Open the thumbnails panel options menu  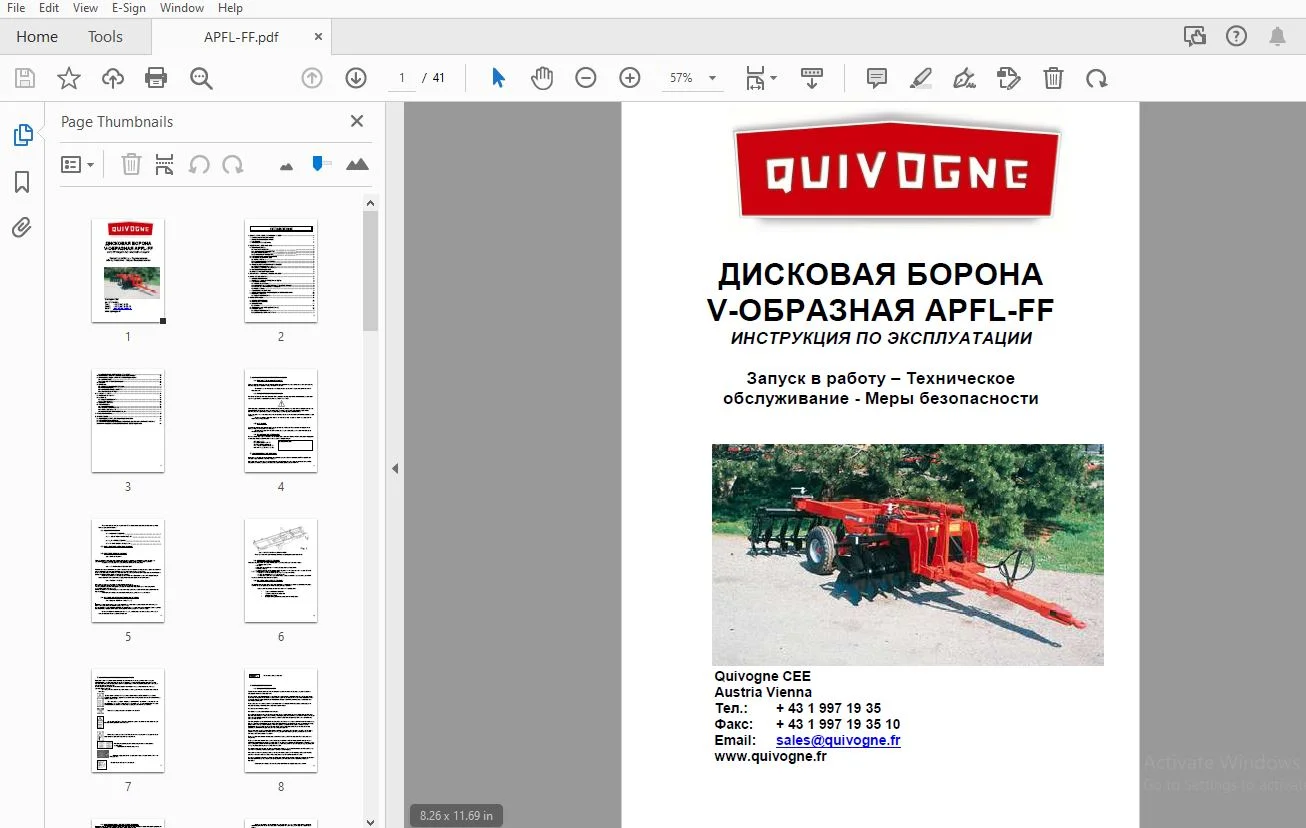coord(77,164)
